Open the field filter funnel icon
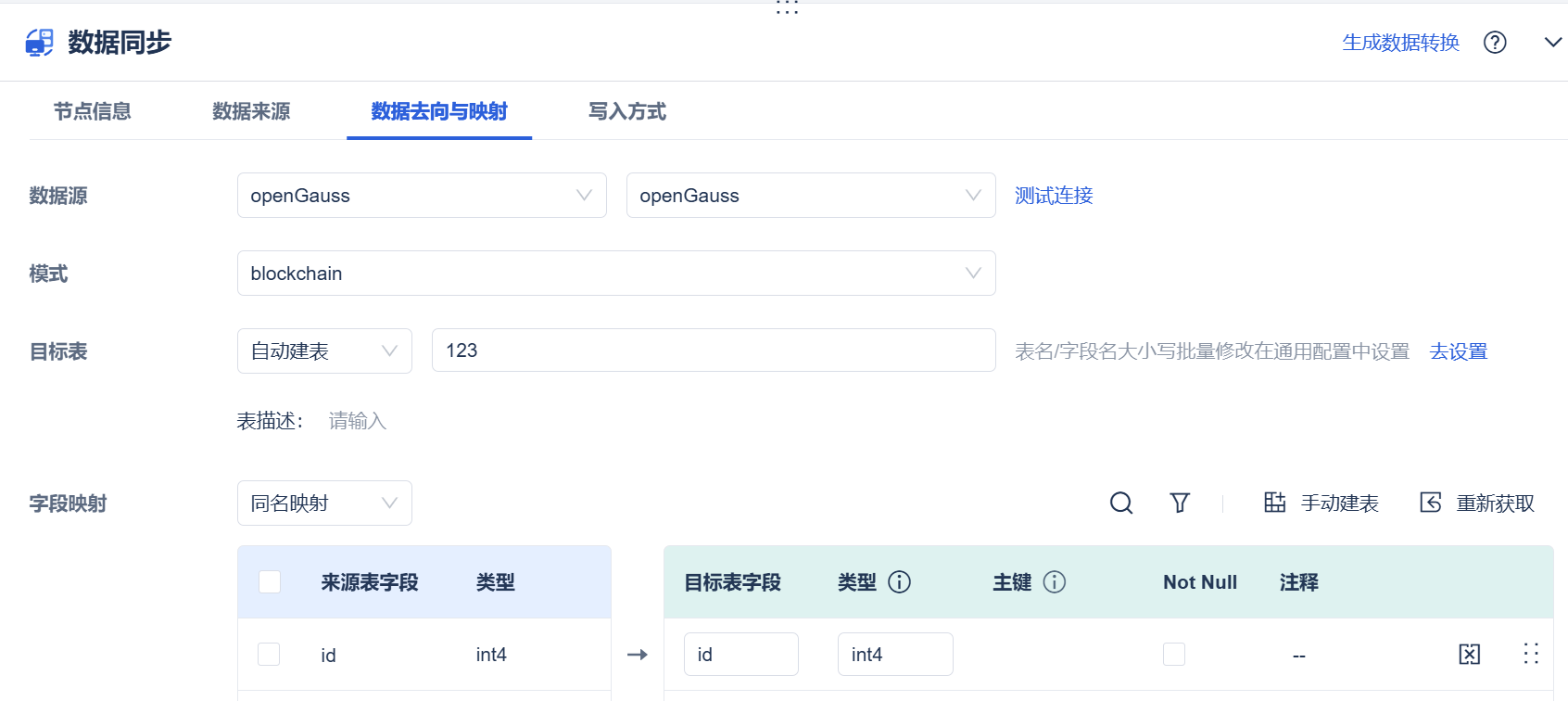Viewport: 1568px width, 701px height. 1180,503
